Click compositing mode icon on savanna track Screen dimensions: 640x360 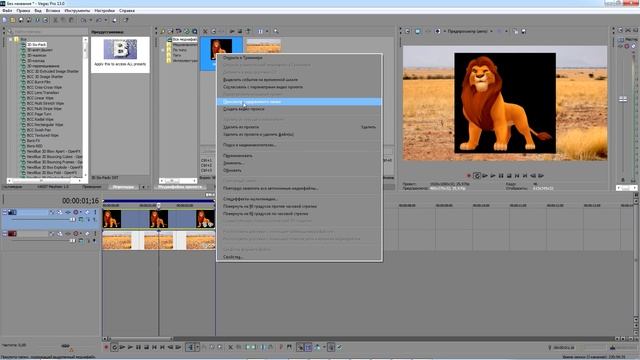[x=81, y=241]
